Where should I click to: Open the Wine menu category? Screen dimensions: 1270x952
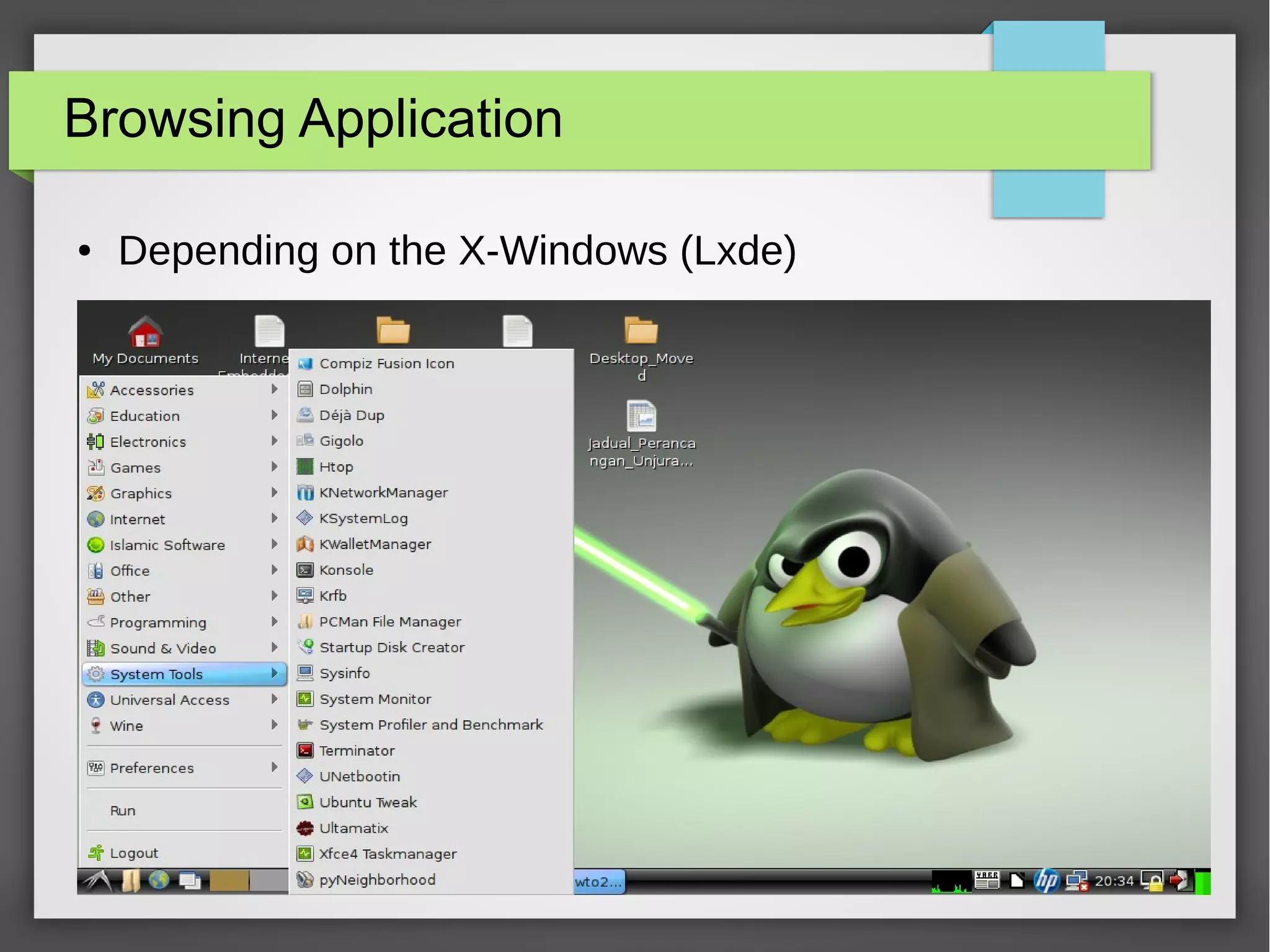coord(184,726)
